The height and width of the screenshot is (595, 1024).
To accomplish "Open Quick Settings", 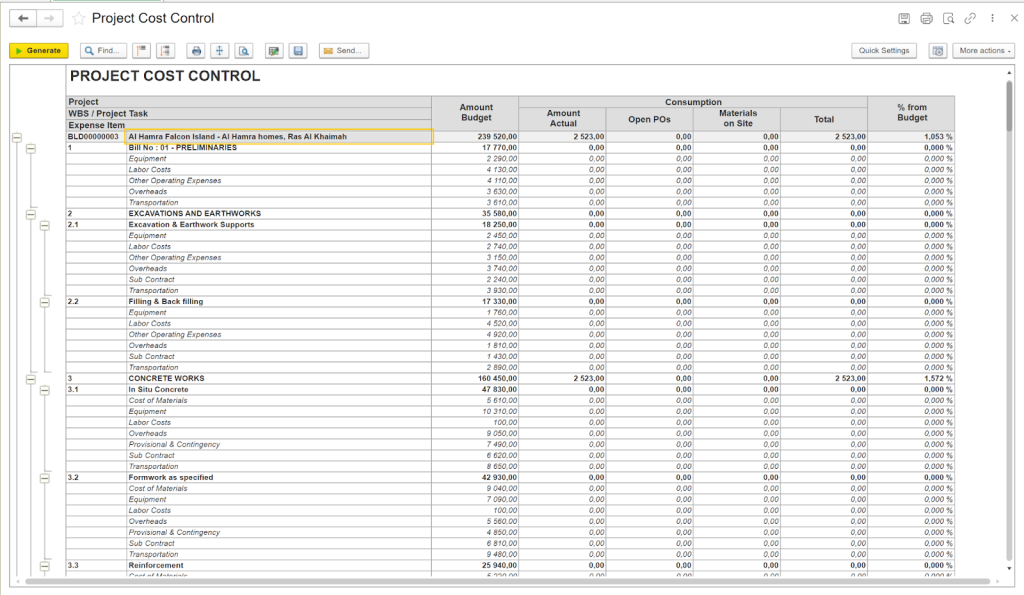I will [884, 50].
